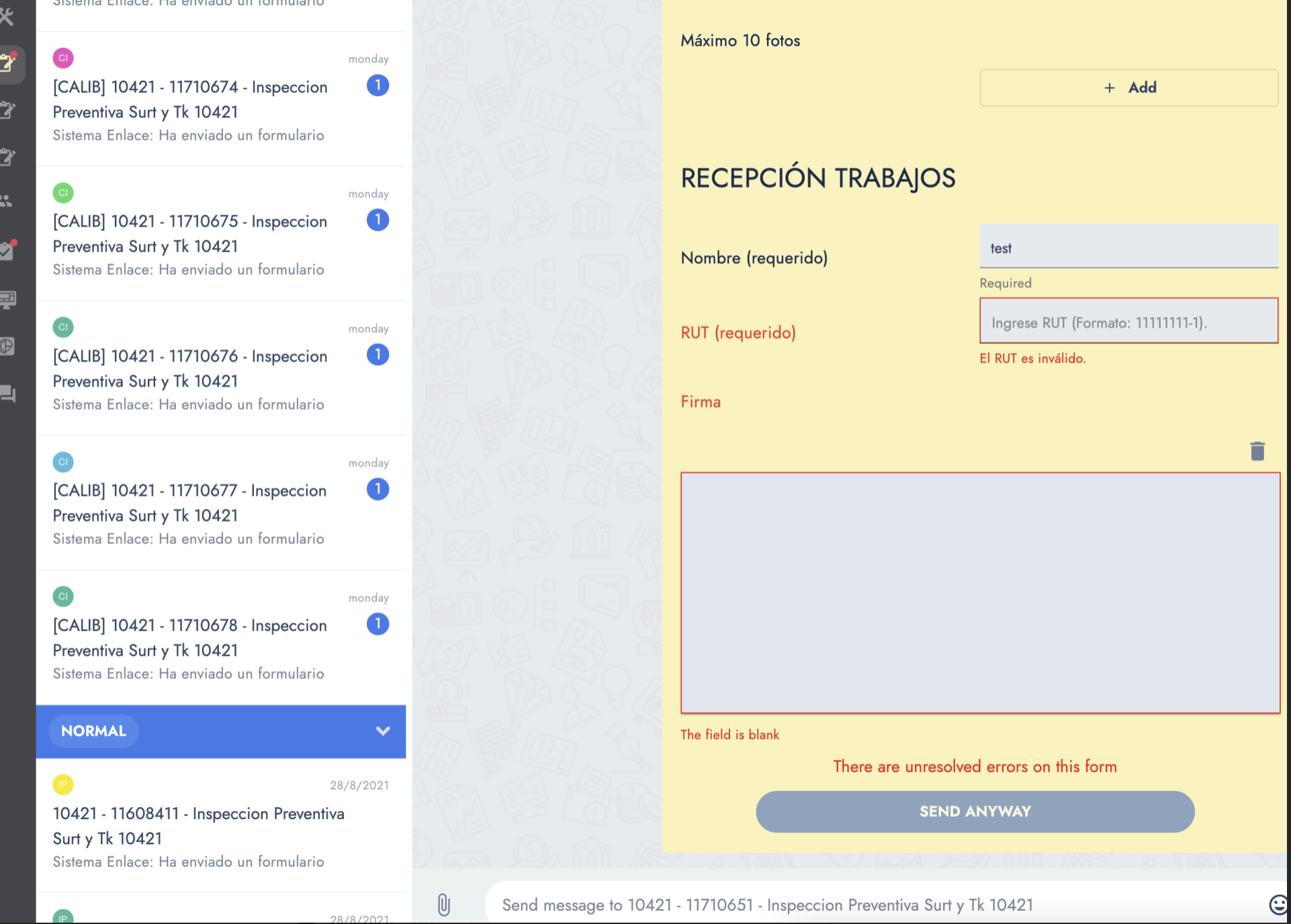Open the emoji picker in message bar
Viewport: 1291px width, 924px height.
tap(1278, 904)
